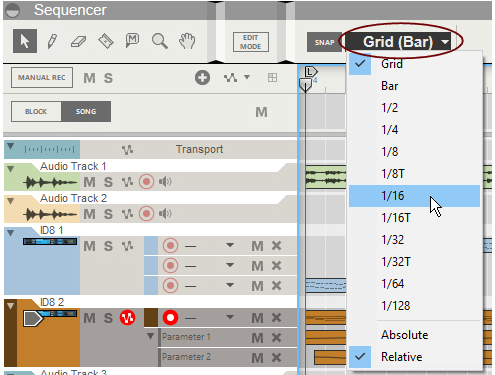The width and height of the screenshot is (495, 375).
Task: Enable record on Audio Track 1
Action: pos(146,182)
